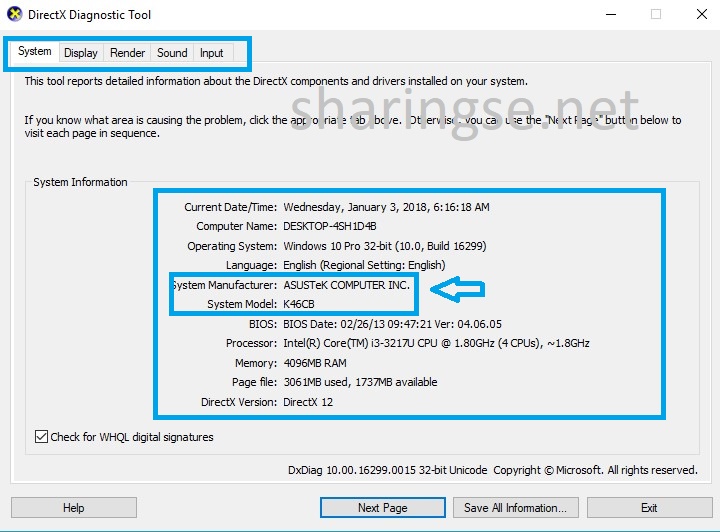
Task: Click Save All Information button
Action: [x=515, y=508]
